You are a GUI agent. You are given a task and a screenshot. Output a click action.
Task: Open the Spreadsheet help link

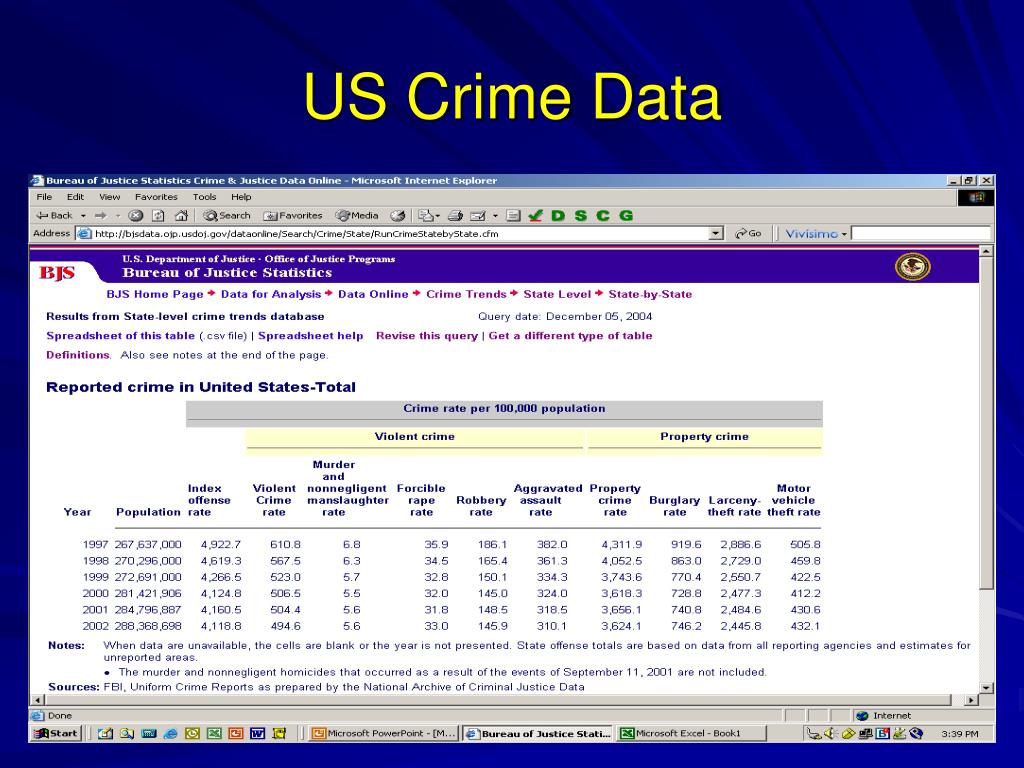(311, 336)
